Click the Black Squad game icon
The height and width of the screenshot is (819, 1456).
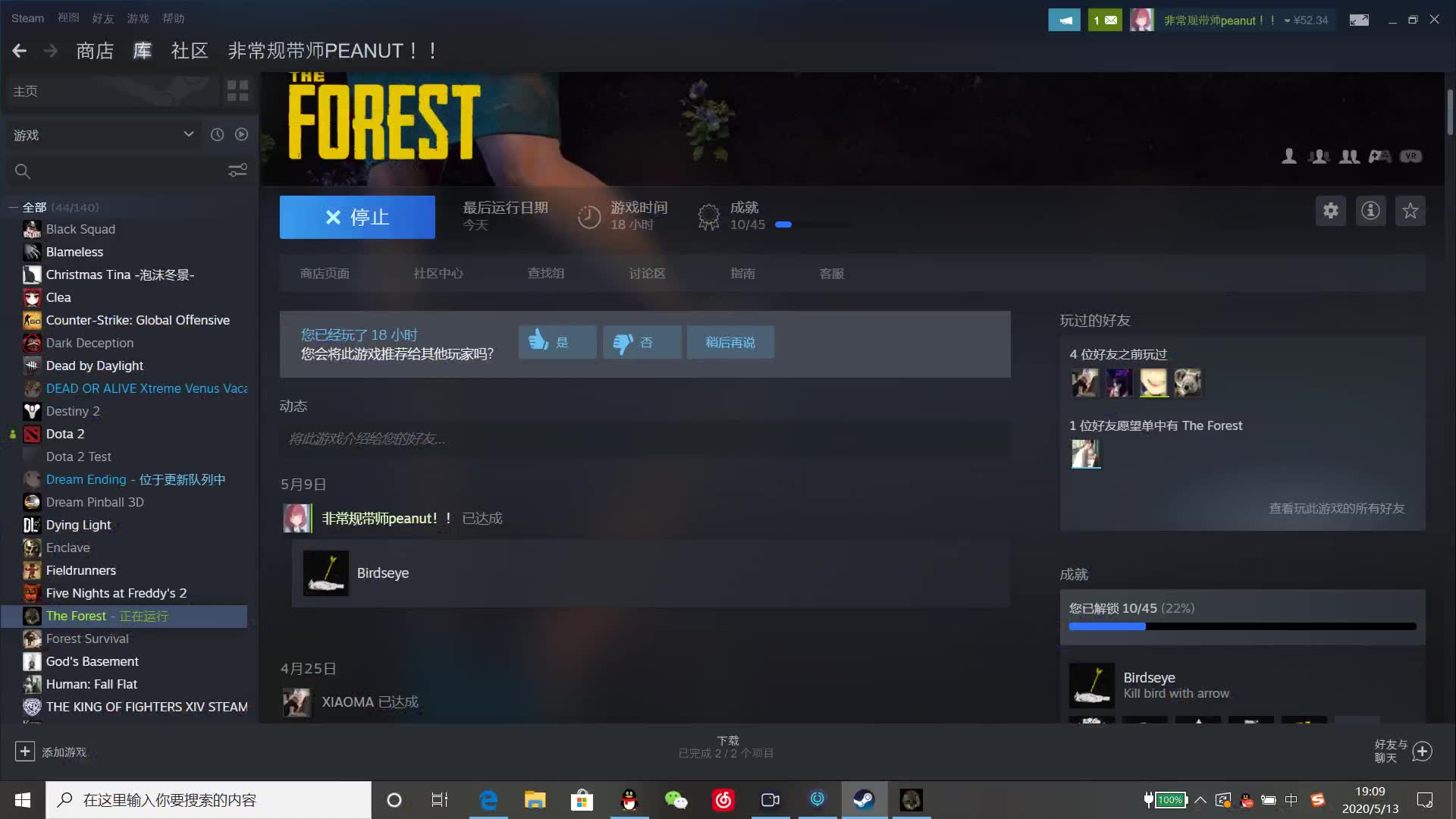point(32,229)
